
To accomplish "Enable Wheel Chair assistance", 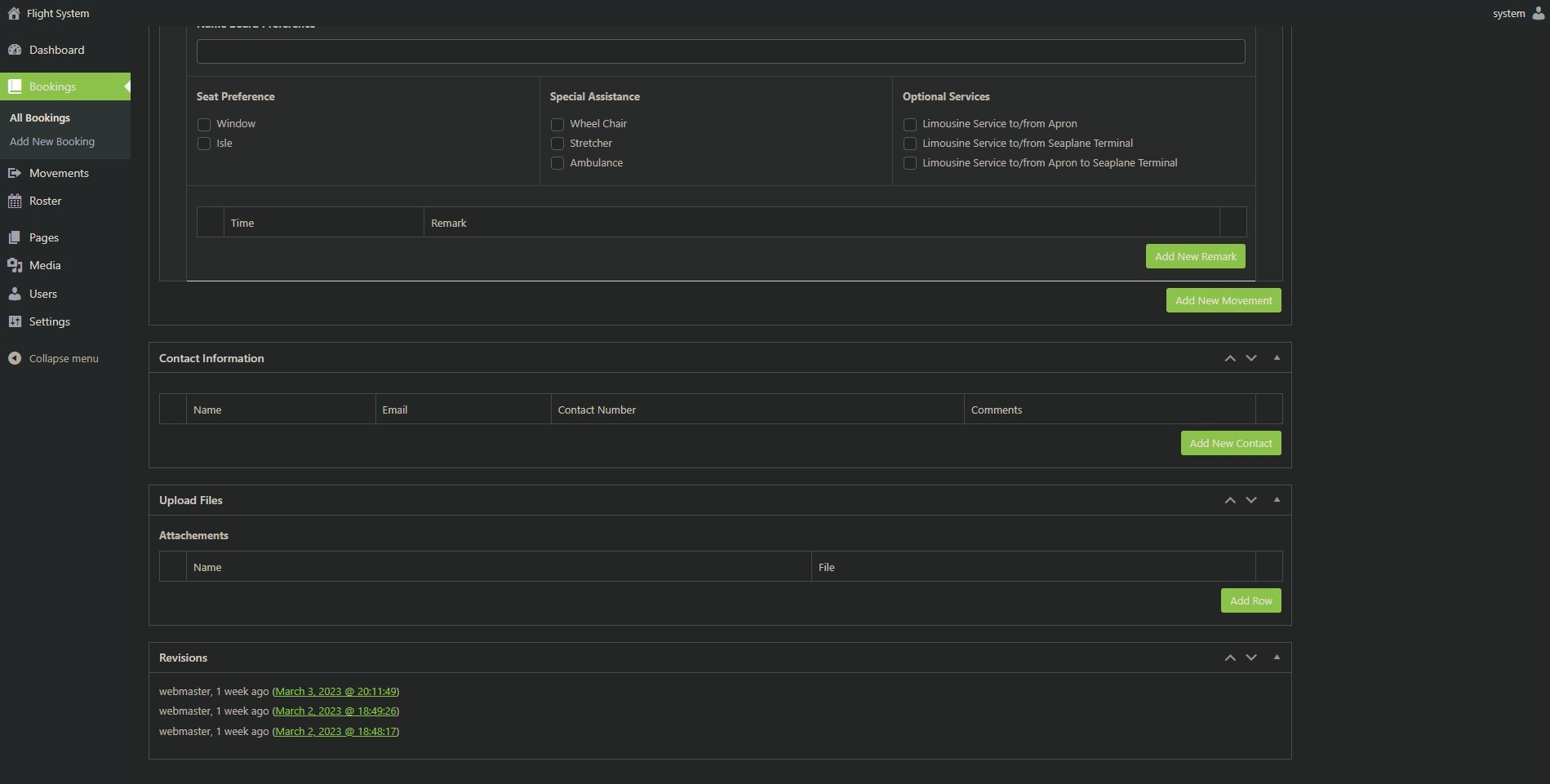I will (x=557, y=124).
